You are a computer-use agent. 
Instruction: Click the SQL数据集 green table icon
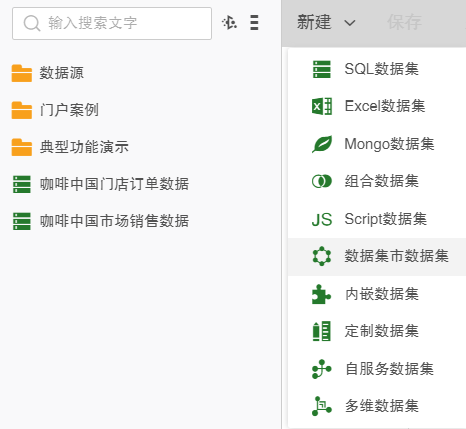point(322,69)
